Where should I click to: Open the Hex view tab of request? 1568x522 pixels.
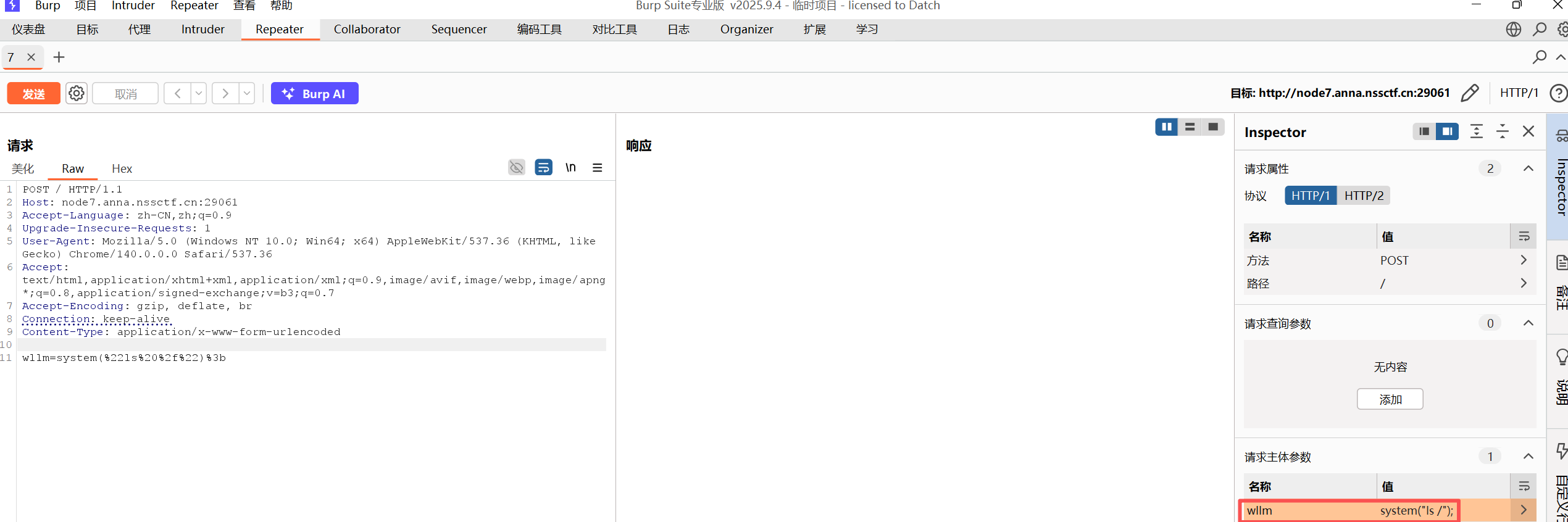(x=122, y=168)
